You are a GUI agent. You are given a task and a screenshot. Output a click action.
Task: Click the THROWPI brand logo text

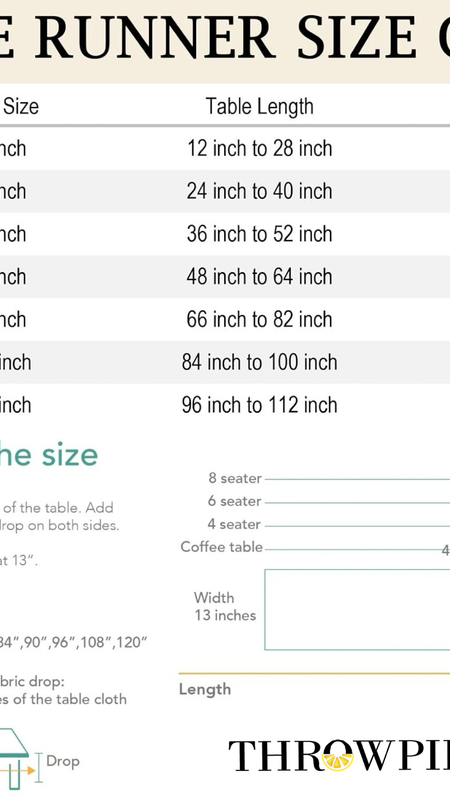tap(339, 756)
